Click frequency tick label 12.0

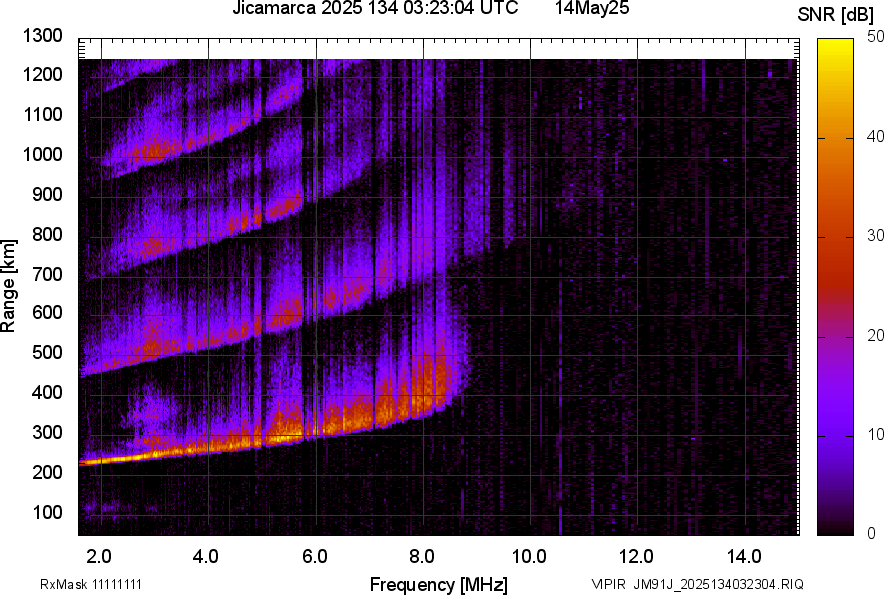pos(636,557)
